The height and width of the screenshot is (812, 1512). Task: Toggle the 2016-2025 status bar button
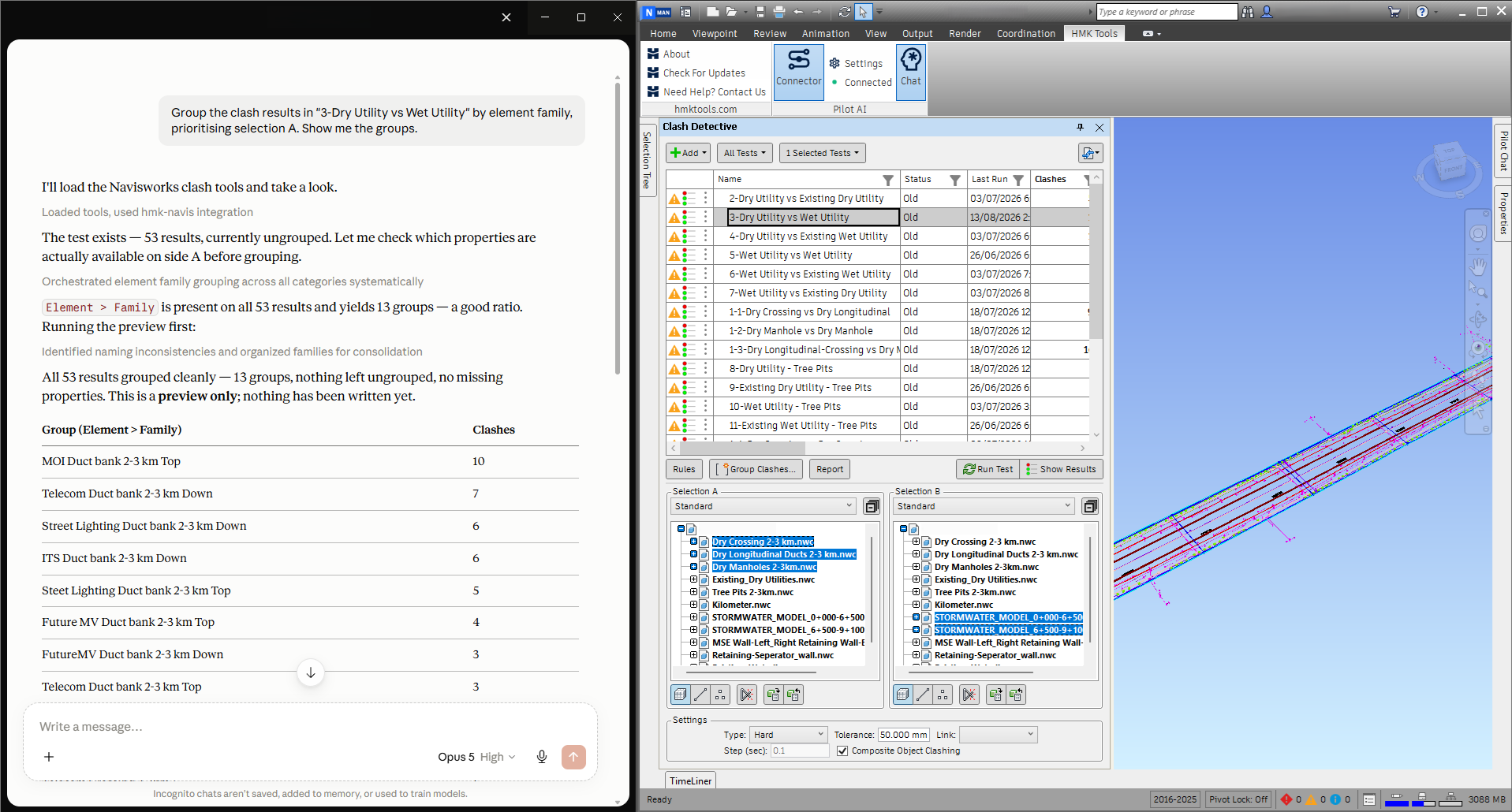1175,799
